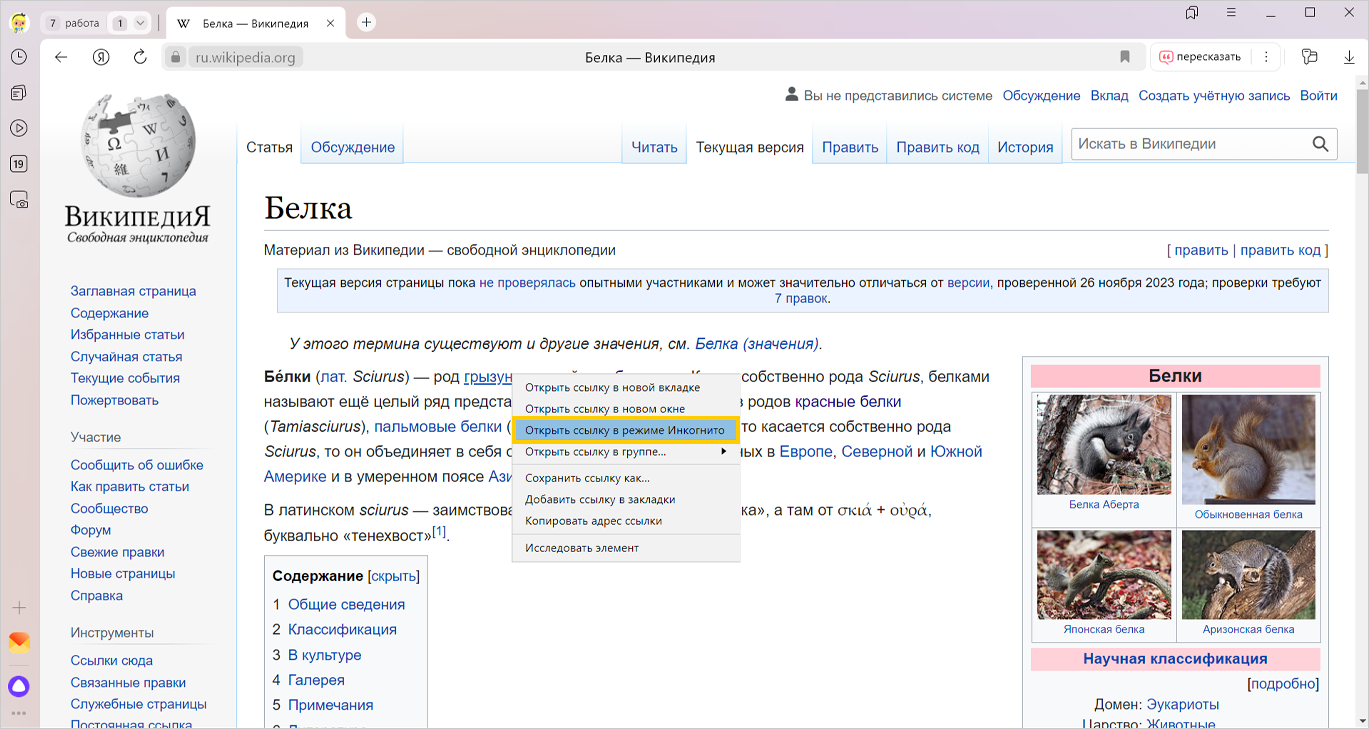Click the Wikipedia globe logo
The image size is (1369, 729).
pos(138,146)
